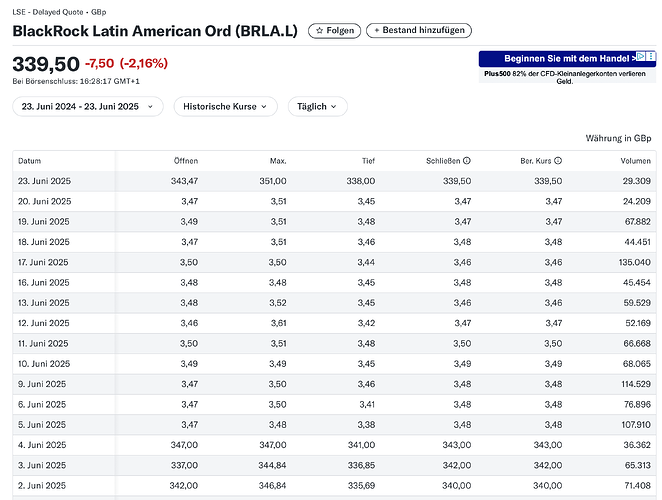Click the date cell 16. Juni 2025
This screenshot has width=662, height=500.
point(43,283)
